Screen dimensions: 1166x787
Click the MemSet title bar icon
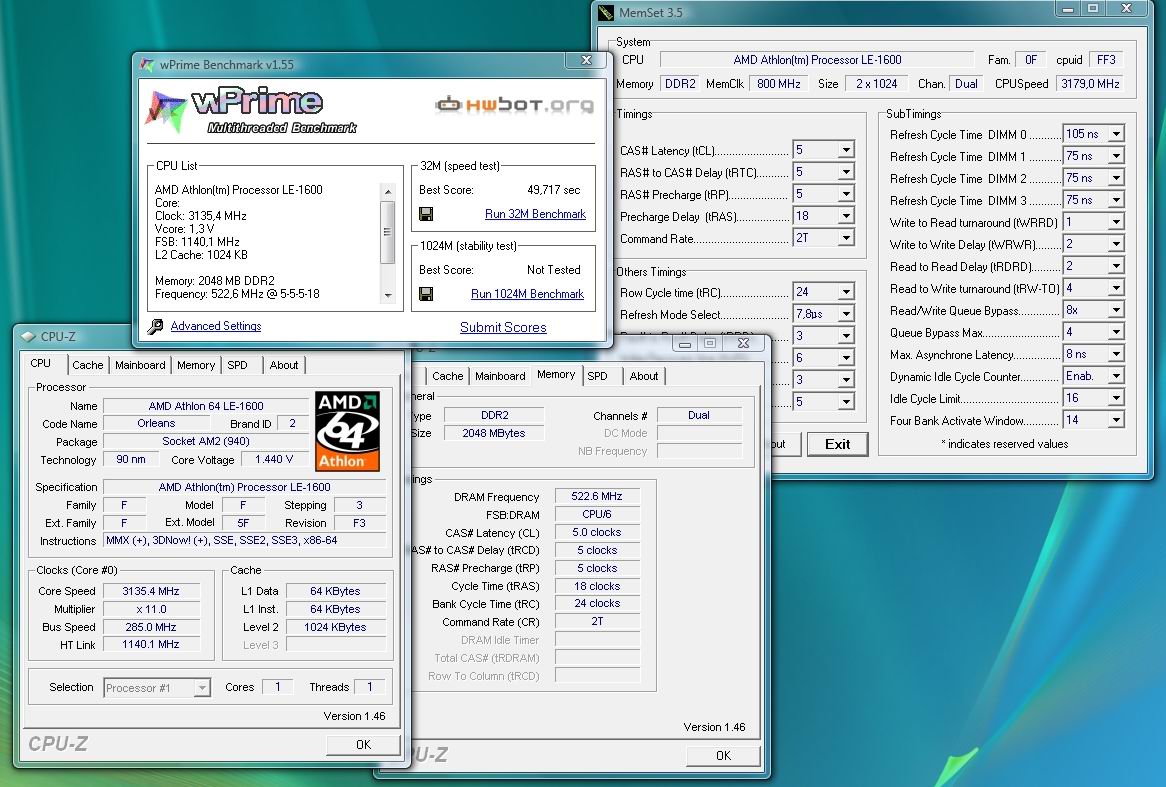606,13
